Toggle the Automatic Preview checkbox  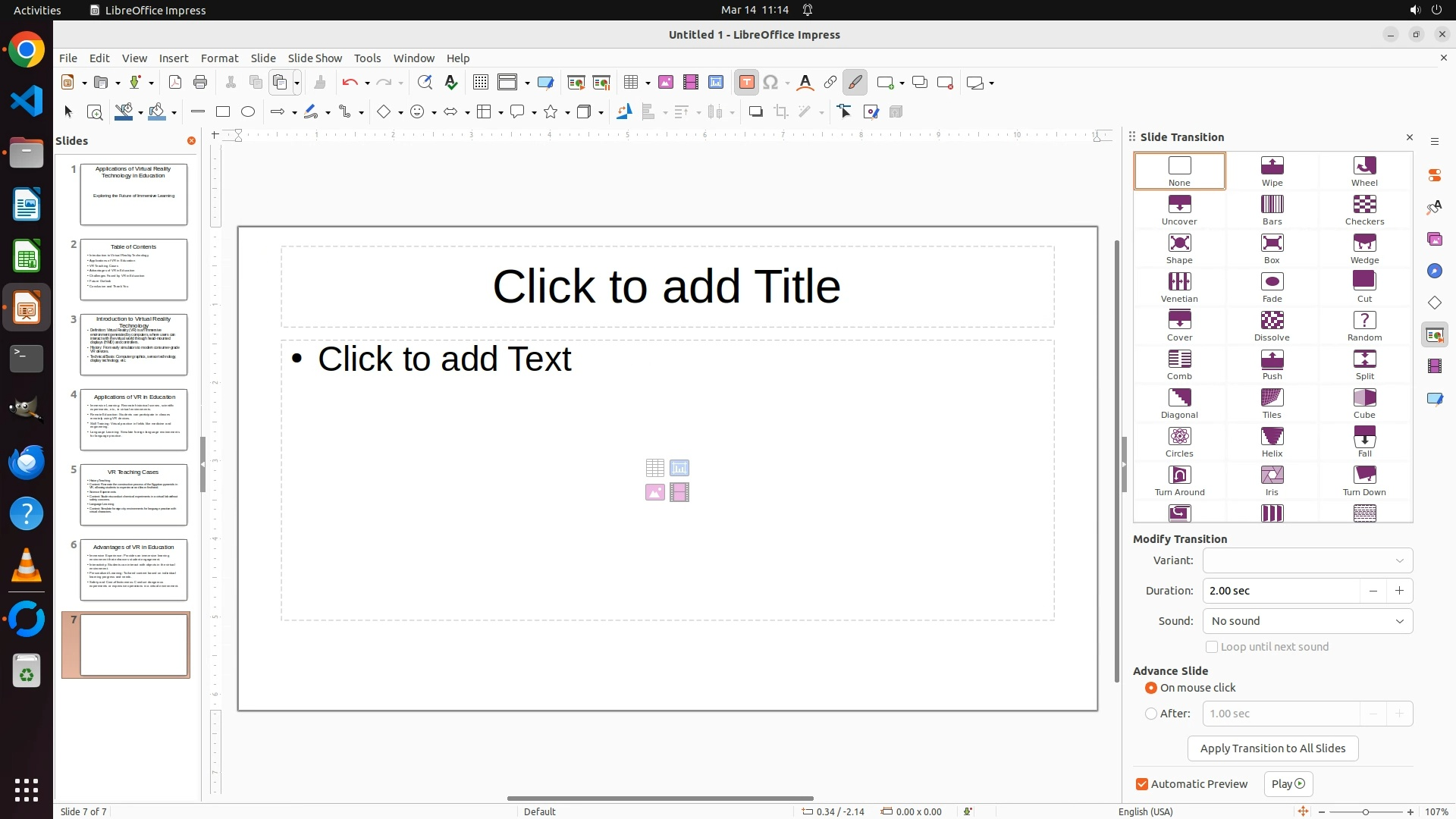click(1142, 784)
